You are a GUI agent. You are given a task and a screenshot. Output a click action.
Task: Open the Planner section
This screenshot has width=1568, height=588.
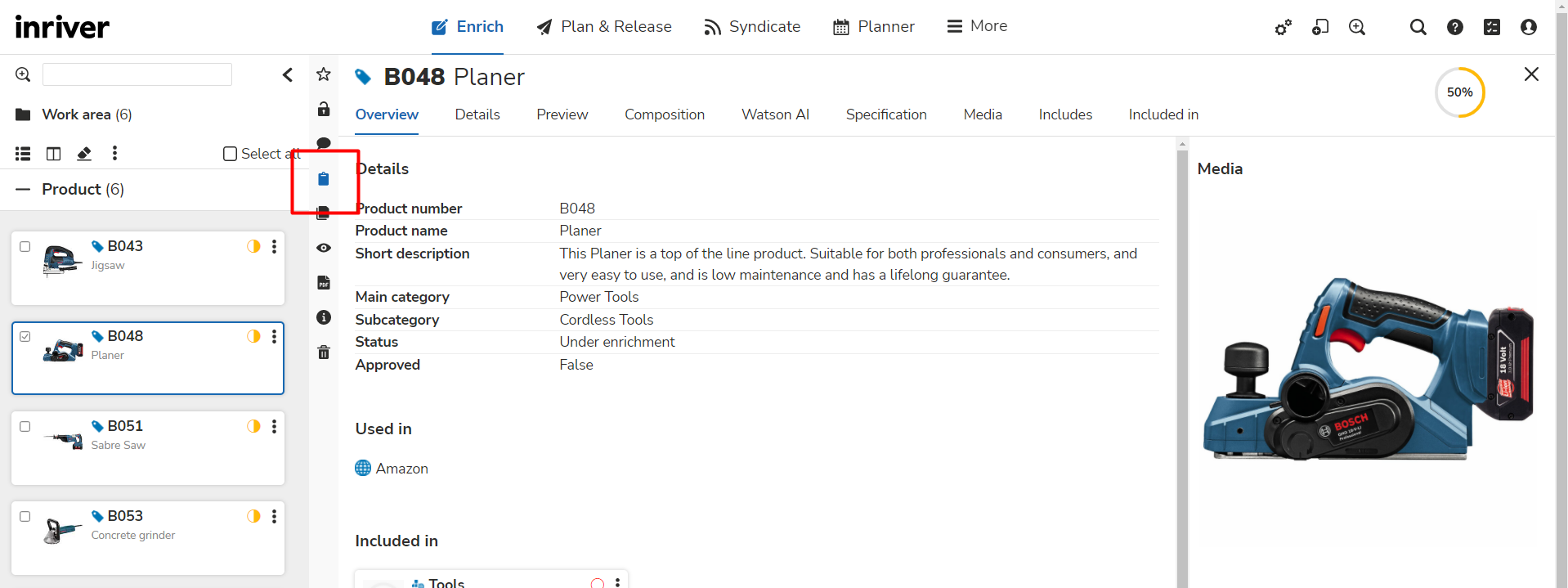point(874,26)
